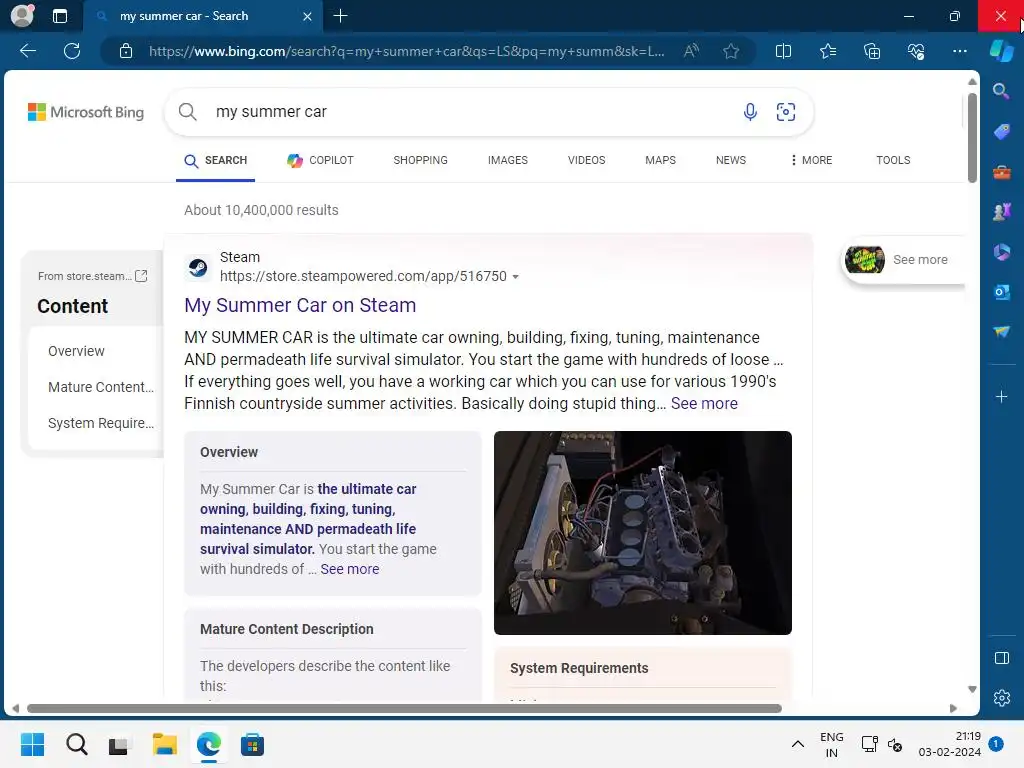Click the Microsoft Bing logo

click(x=86, y=112)
